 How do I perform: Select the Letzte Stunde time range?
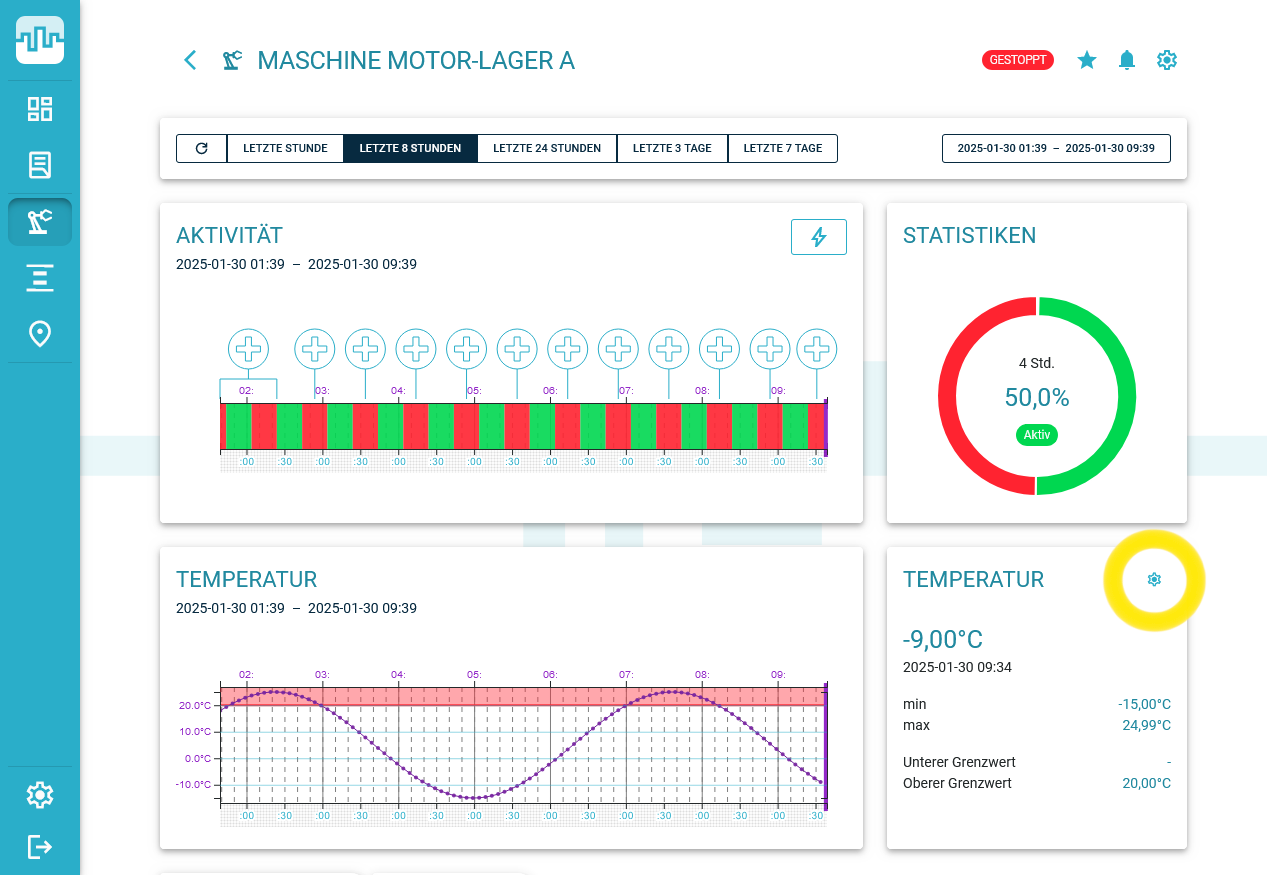[x=285, y=148]
